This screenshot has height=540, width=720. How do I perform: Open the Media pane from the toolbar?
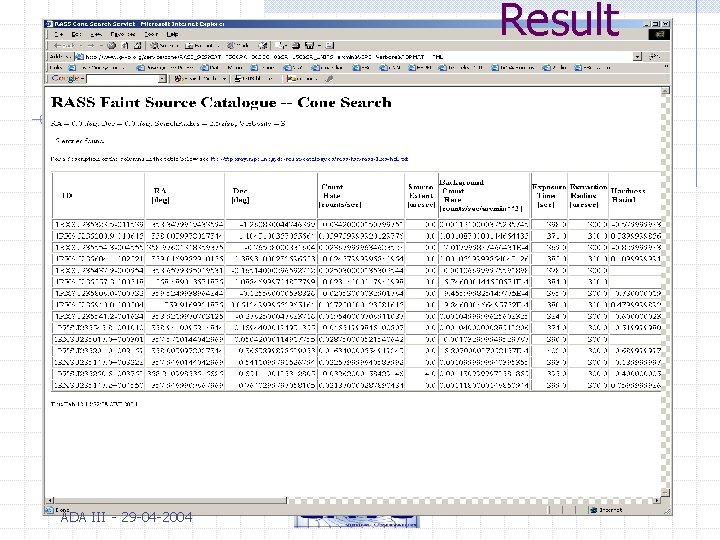coord(238,45)
